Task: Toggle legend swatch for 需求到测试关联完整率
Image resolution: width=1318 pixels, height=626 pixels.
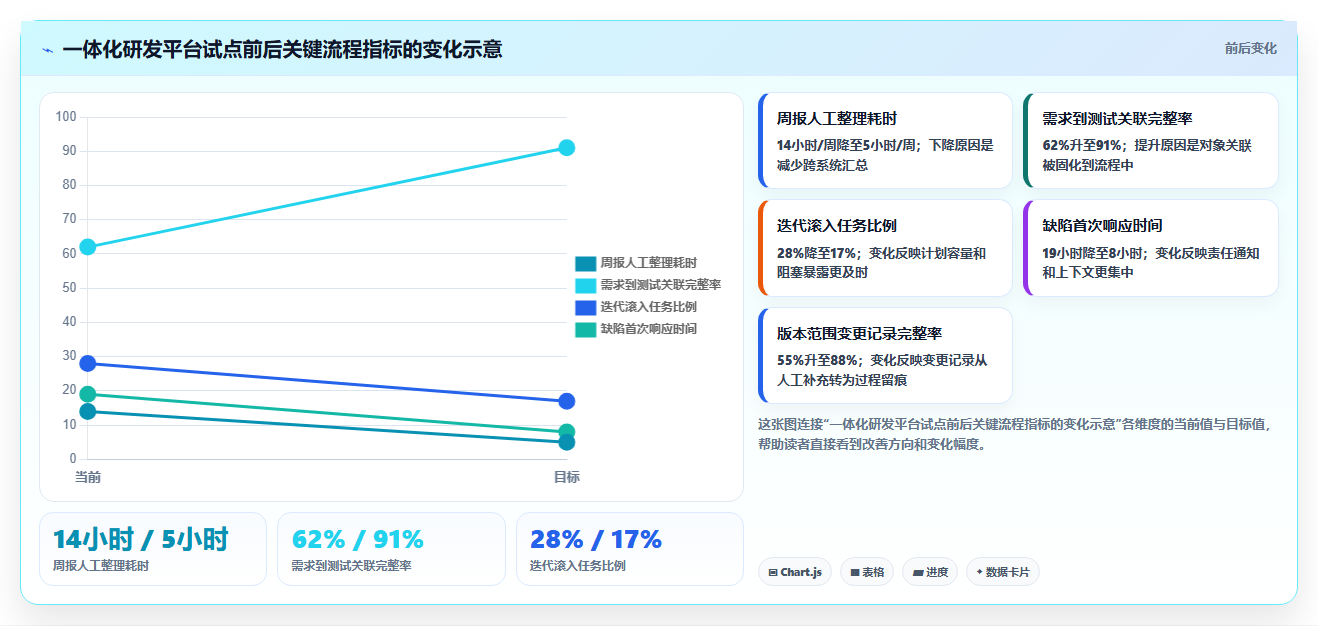Action: [585, 285]
